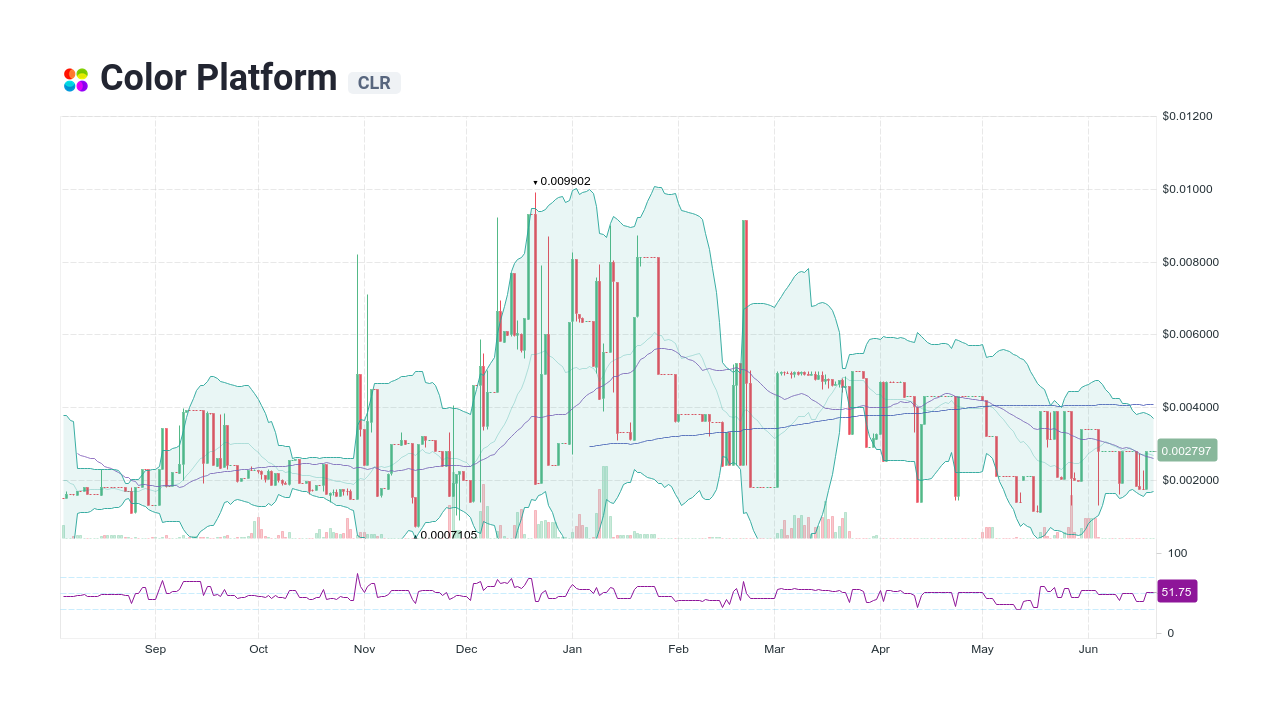Select the Jan label on the time axis

(x=572, y=649)
